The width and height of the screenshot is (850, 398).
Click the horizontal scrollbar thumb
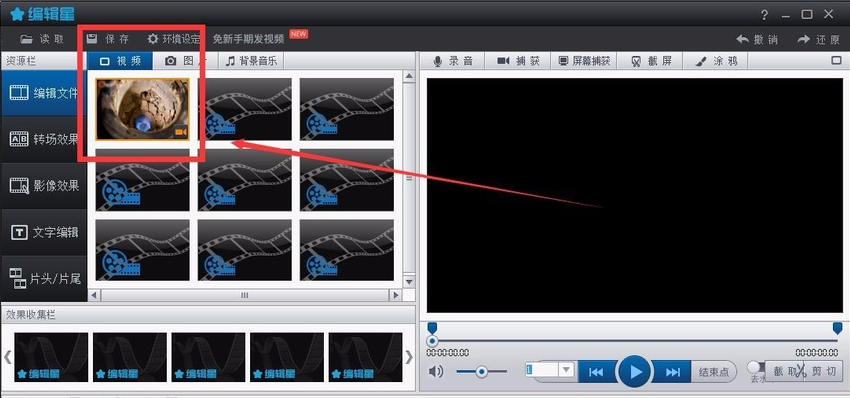coord(244,296)
